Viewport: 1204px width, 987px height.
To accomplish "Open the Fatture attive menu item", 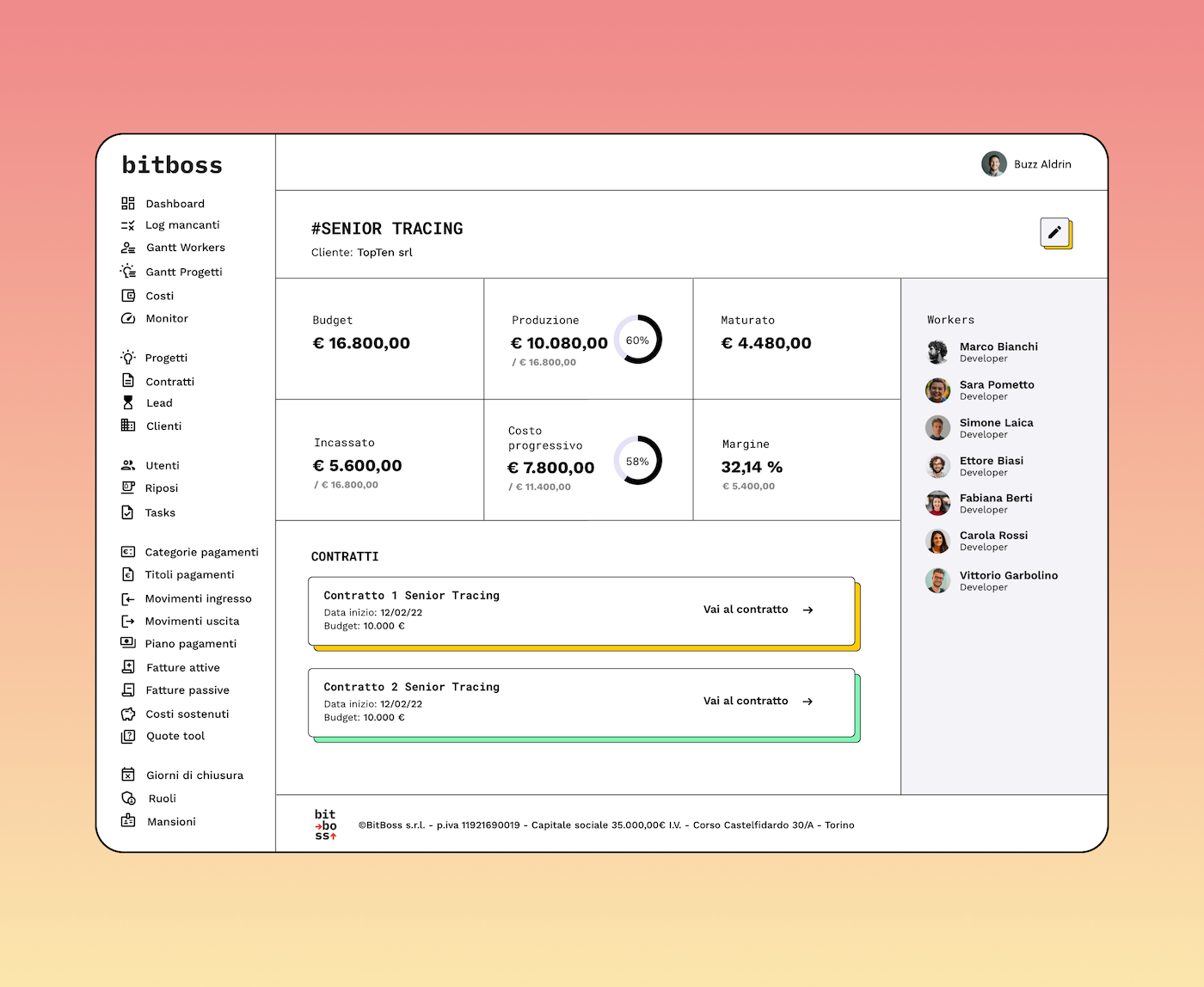I will point(182,667).
